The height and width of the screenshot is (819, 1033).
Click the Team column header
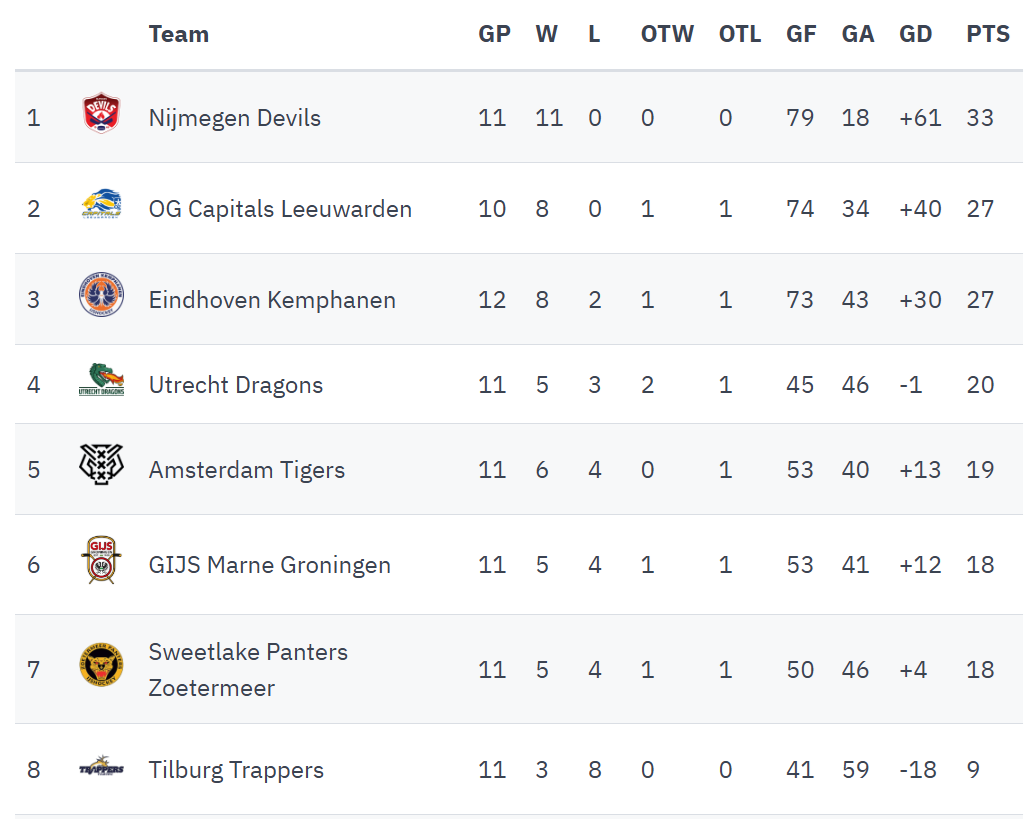179,34
